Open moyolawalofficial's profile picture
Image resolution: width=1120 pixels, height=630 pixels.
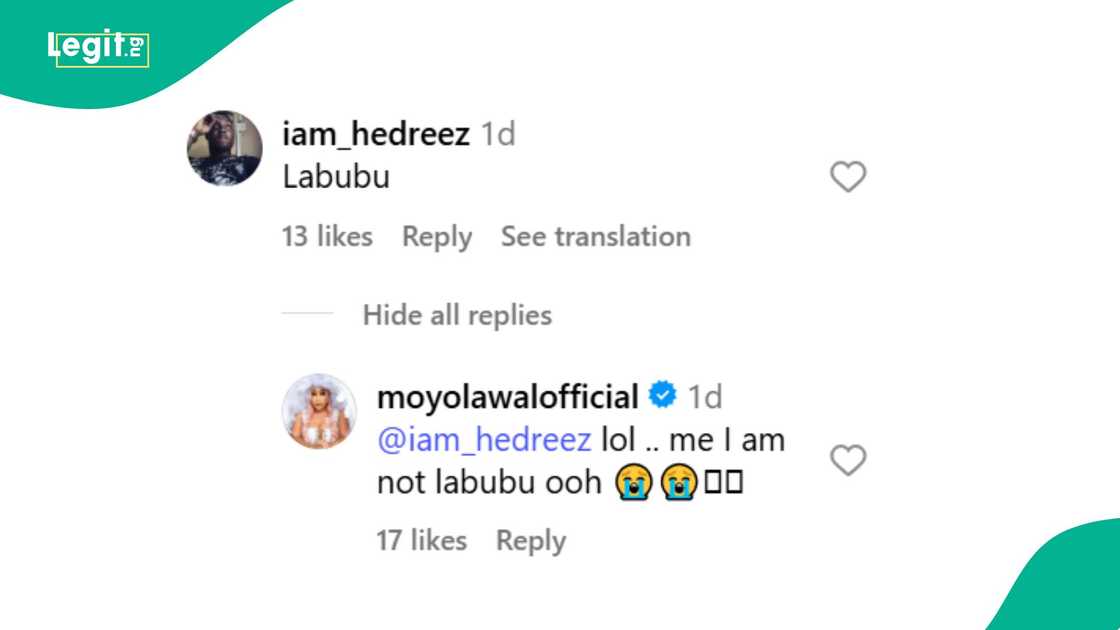[318, 411]
